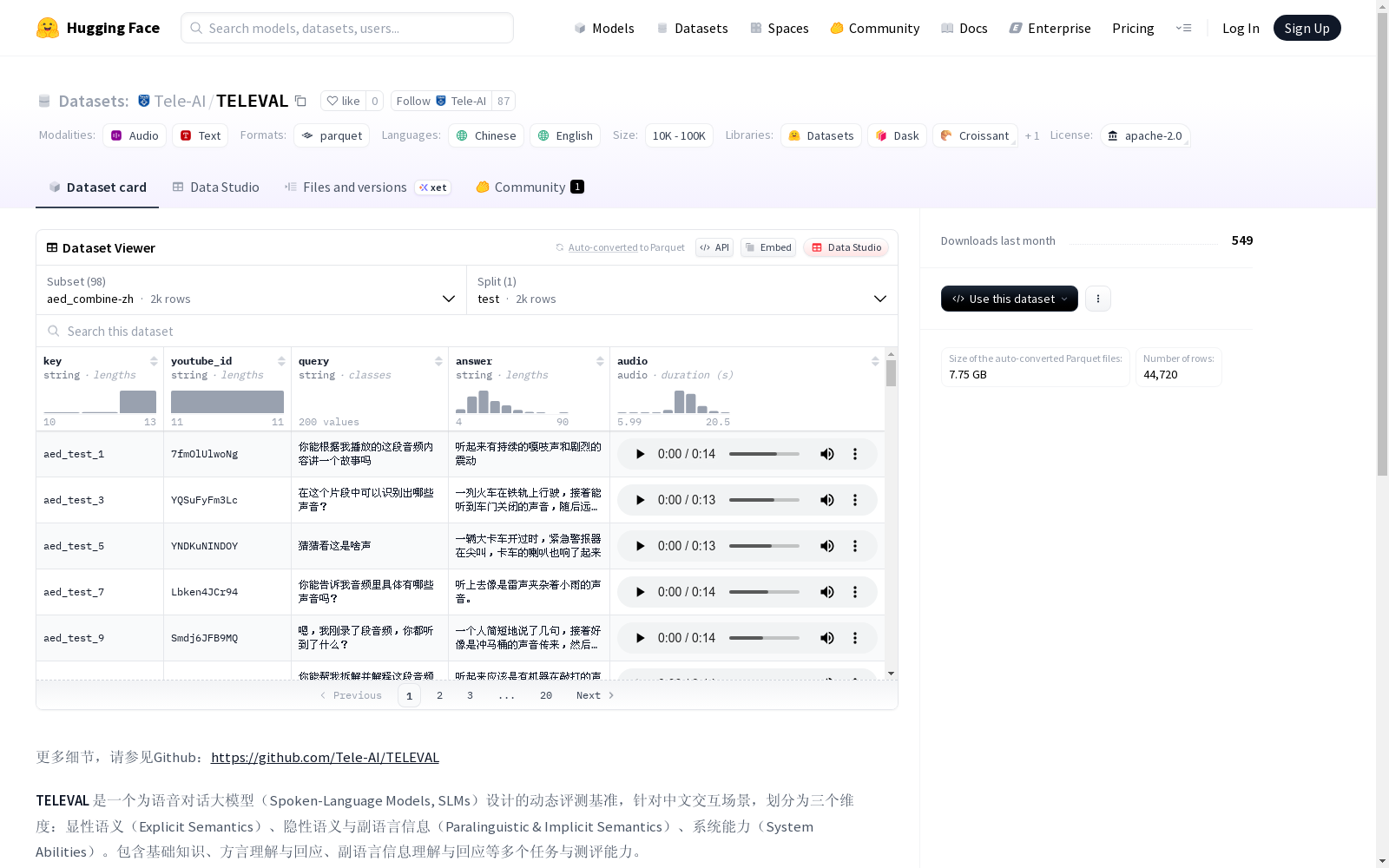Go to Models in the top navigation
Screen dimensions: 1389x868
604,28
